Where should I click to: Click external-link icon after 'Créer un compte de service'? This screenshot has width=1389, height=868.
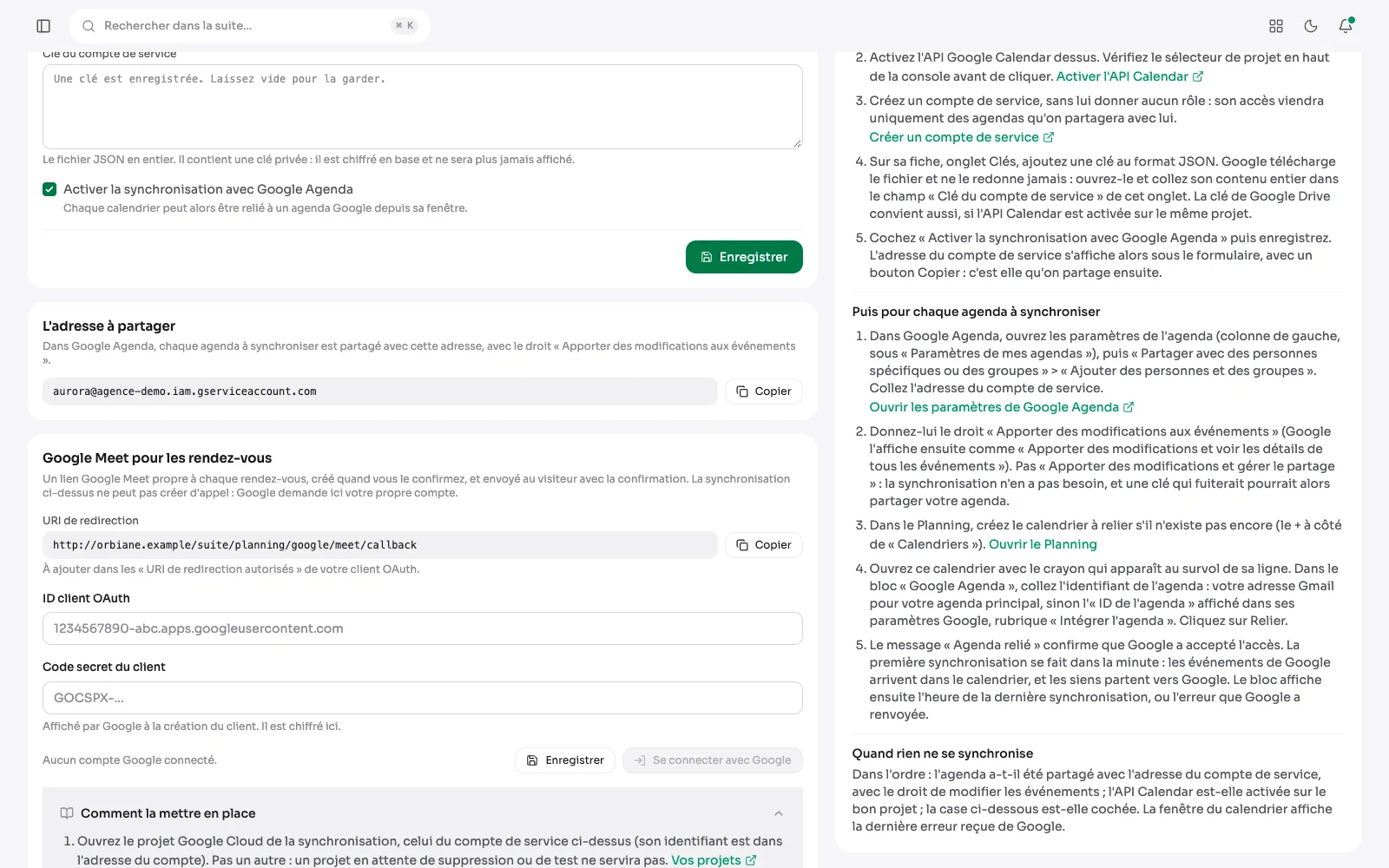tap(1049, 137)
